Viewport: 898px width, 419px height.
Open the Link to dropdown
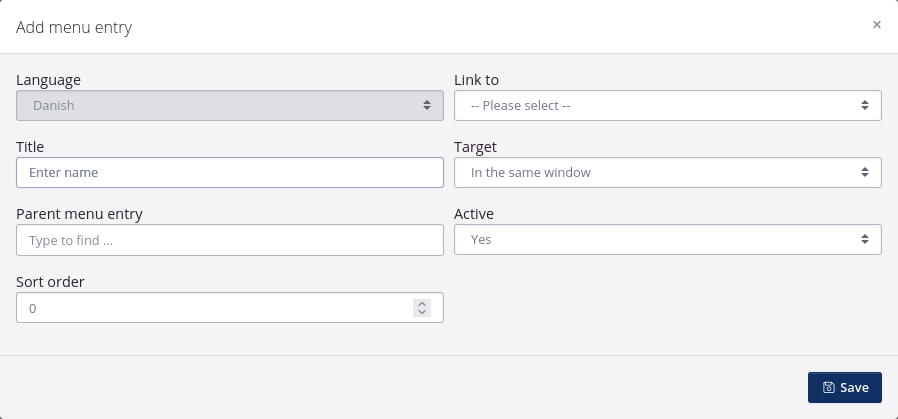(668, 105)
